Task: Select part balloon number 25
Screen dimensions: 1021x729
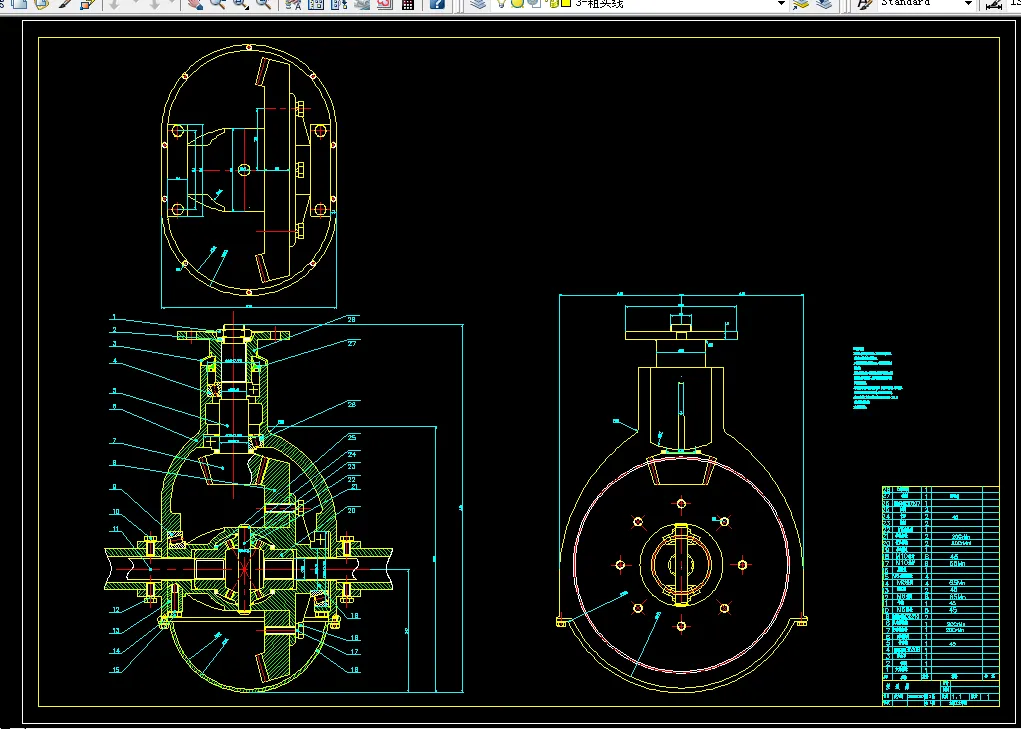Action: [x=352, y=437]
